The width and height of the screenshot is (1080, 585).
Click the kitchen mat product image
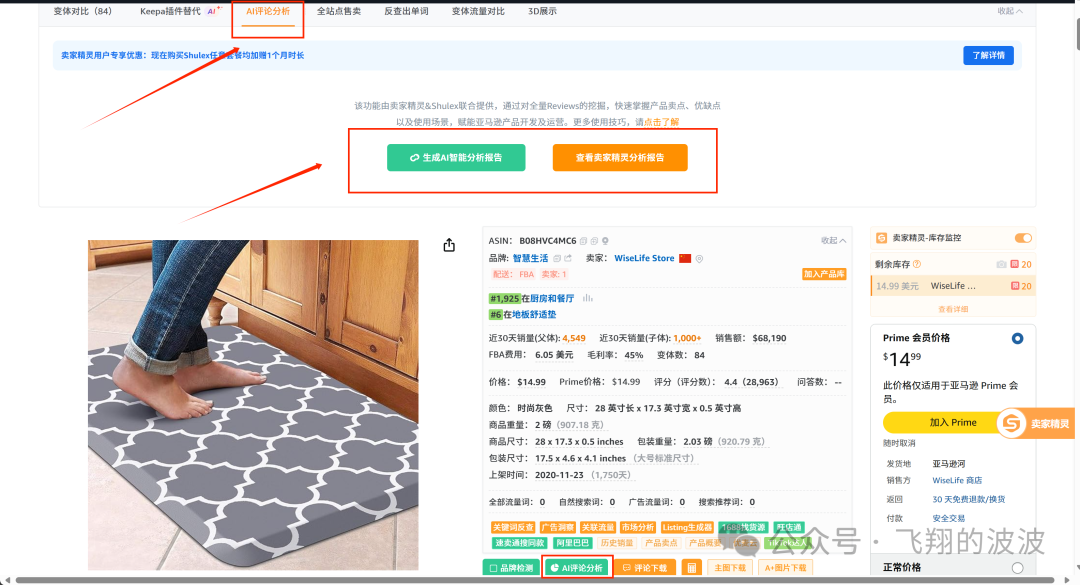(x=253, y=405)
